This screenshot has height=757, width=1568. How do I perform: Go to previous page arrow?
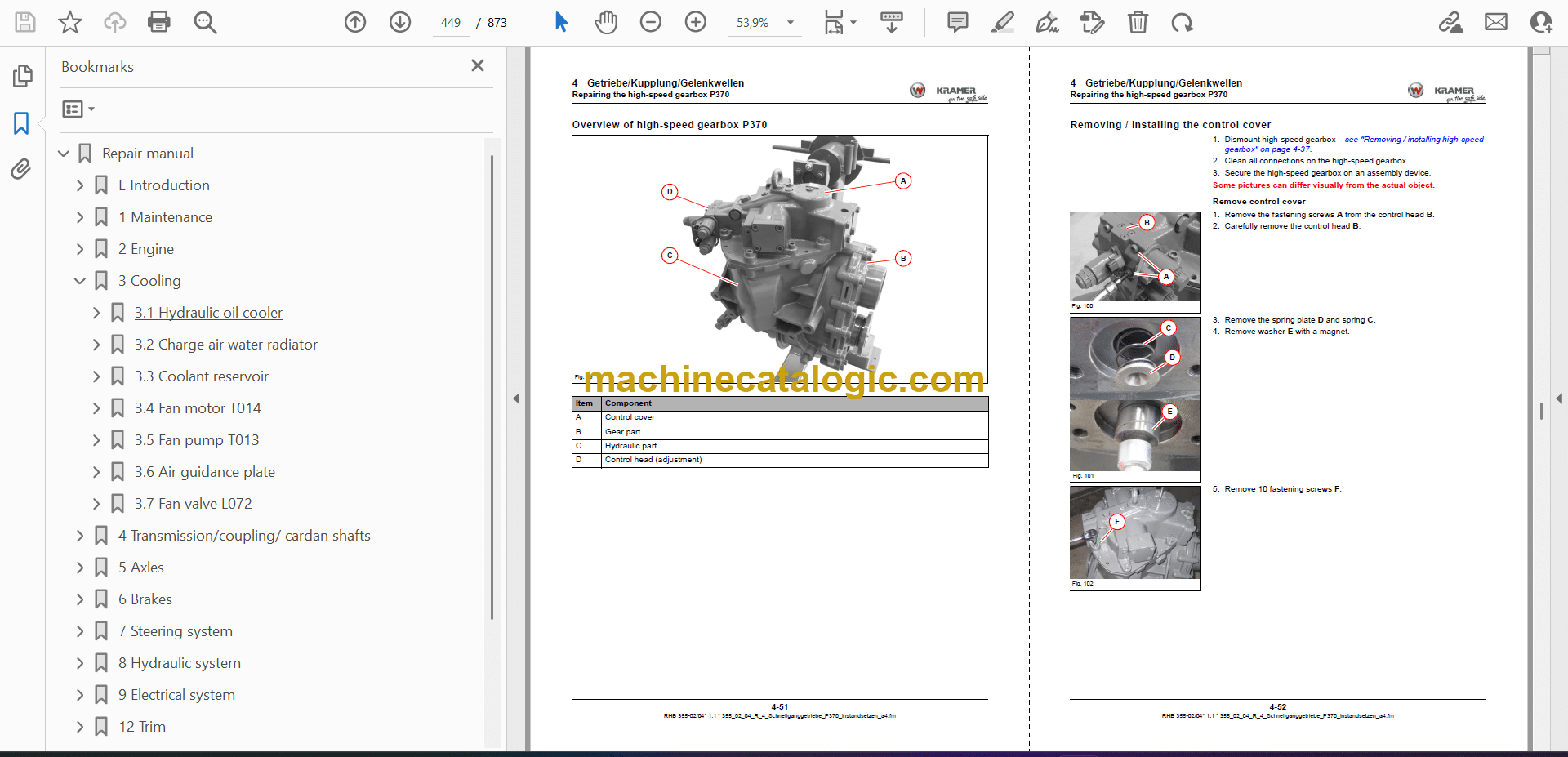click(x=355, y=22)
